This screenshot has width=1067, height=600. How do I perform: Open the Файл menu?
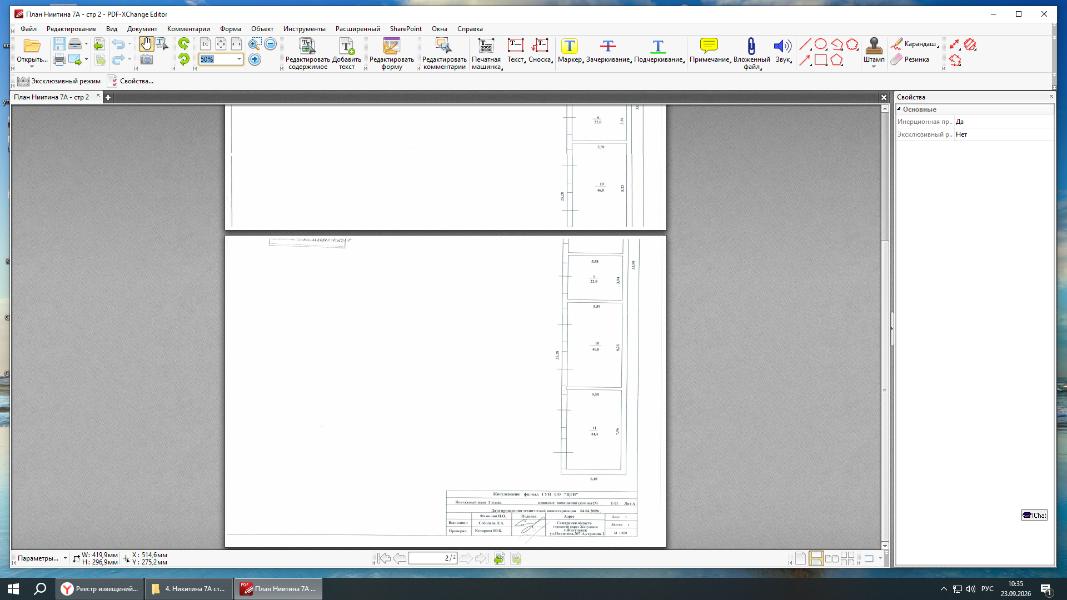pyautogui.click(x=29, y=29)
